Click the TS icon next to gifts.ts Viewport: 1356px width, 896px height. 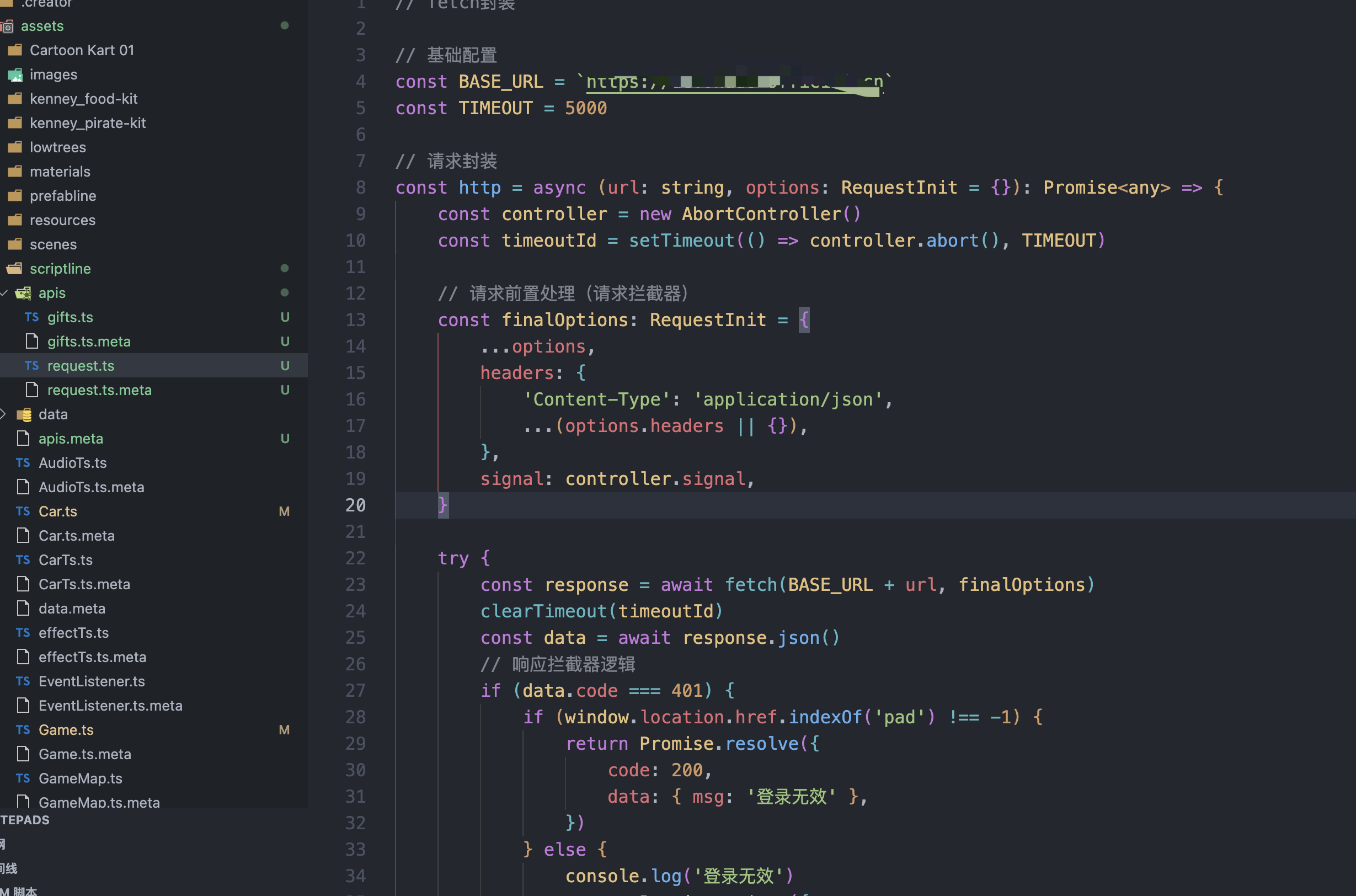(x=31, y=317)
